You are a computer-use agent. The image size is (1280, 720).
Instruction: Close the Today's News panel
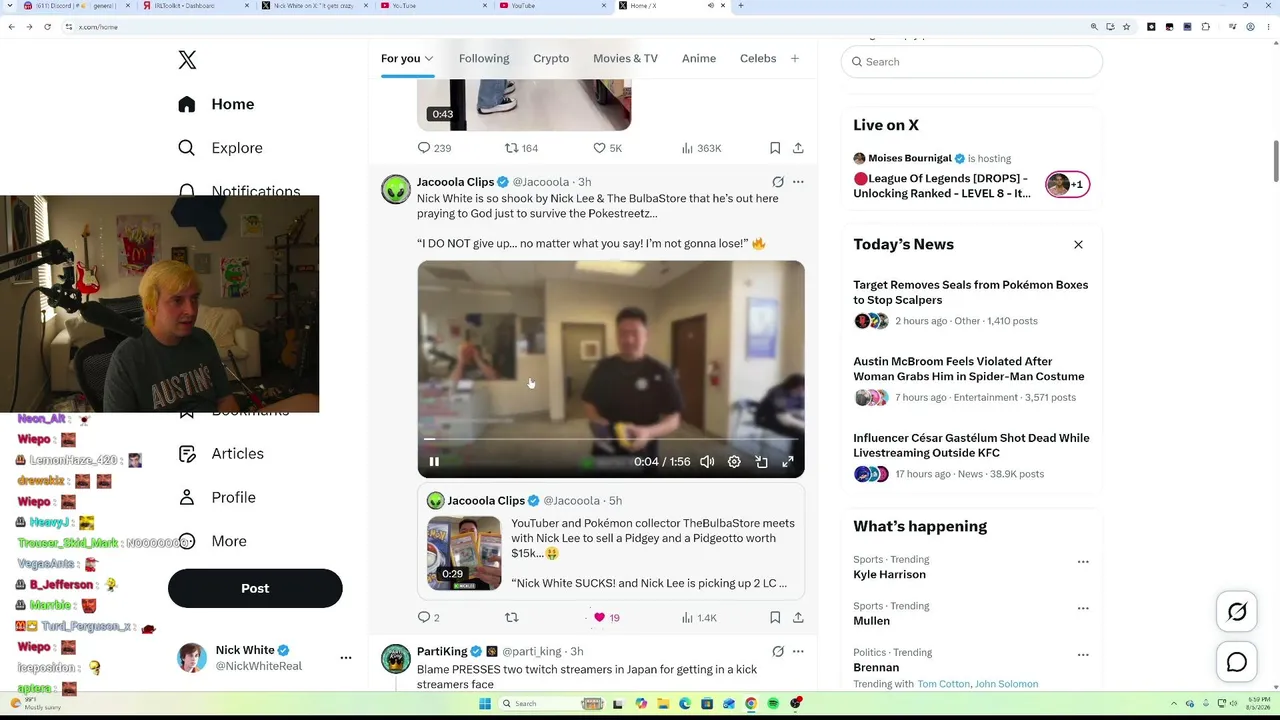click(x=1078, y=245)
